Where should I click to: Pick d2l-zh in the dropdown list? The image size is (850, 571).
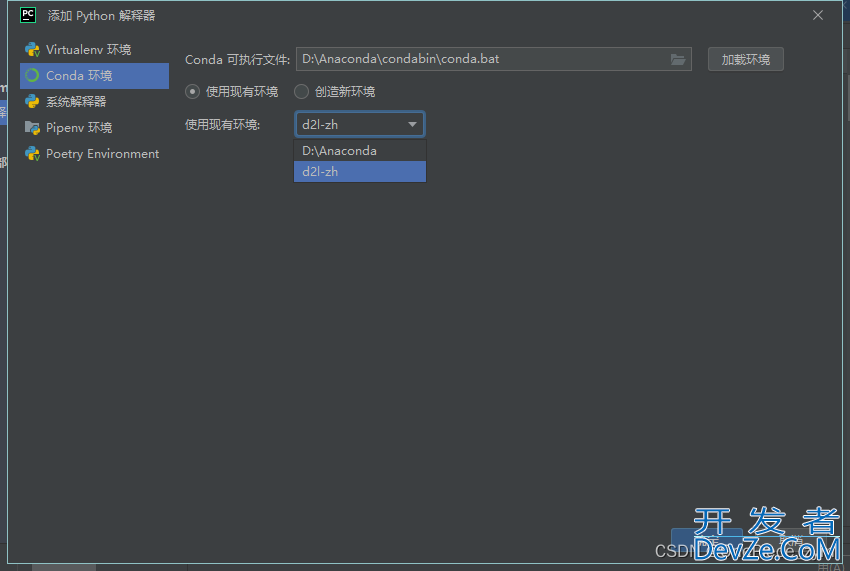(360, 172)
